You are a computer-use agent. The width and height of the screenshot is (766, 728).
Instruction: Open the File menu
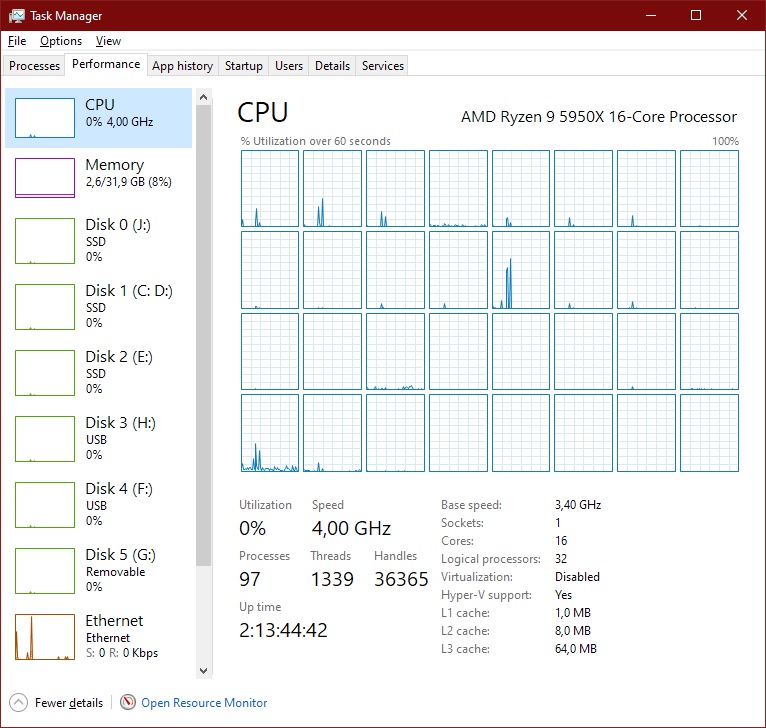click(17, 41)
